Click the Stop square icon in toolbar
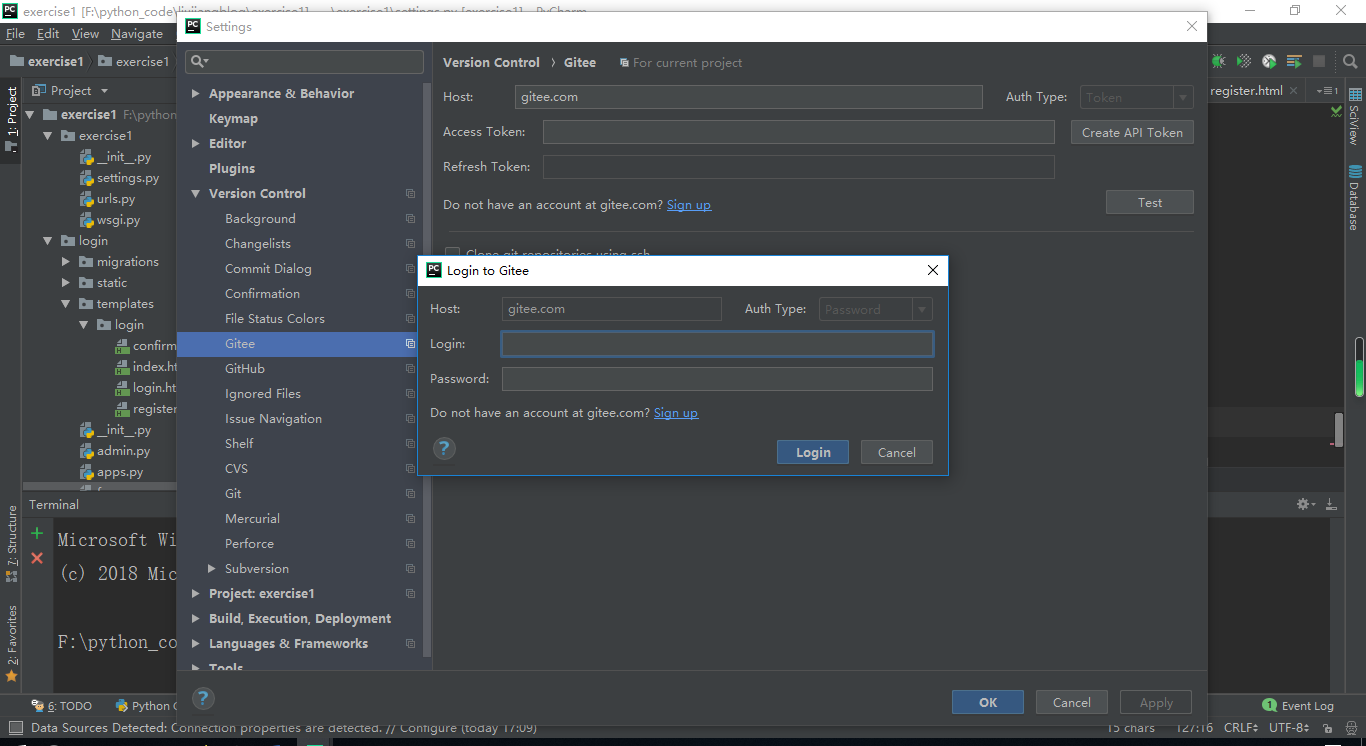The image size is (1366, 746). click(x=1319, y=62)
